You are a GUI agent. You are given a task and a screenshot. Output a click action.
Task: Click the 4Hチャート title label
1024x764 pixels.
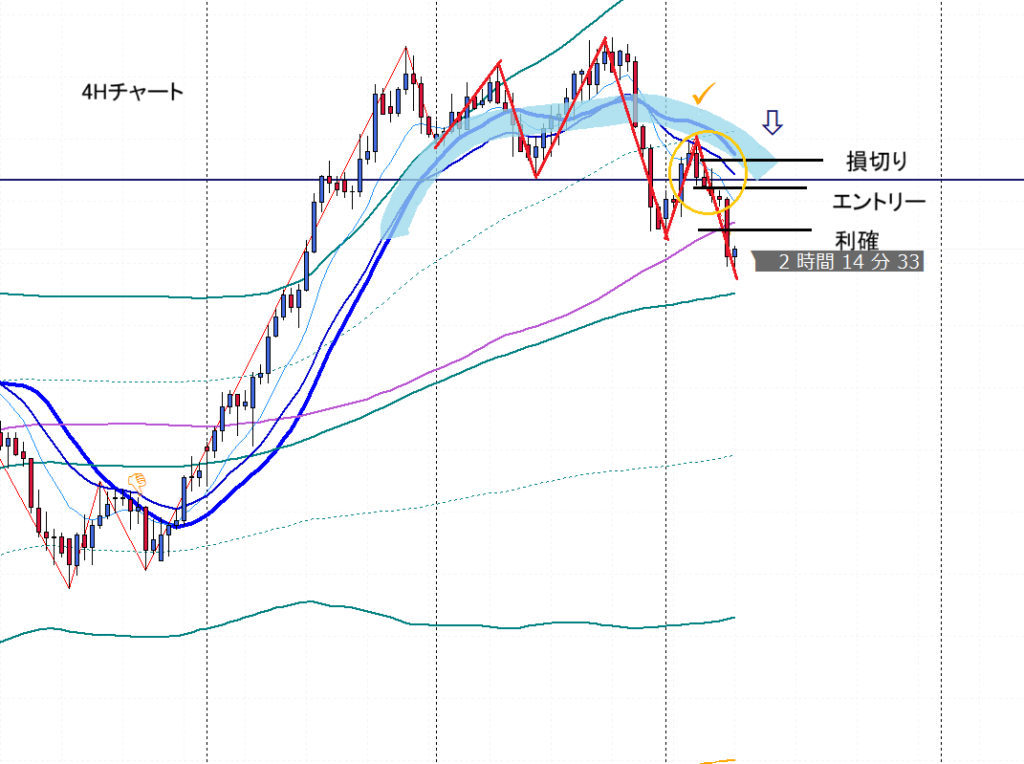pos(133,93)
